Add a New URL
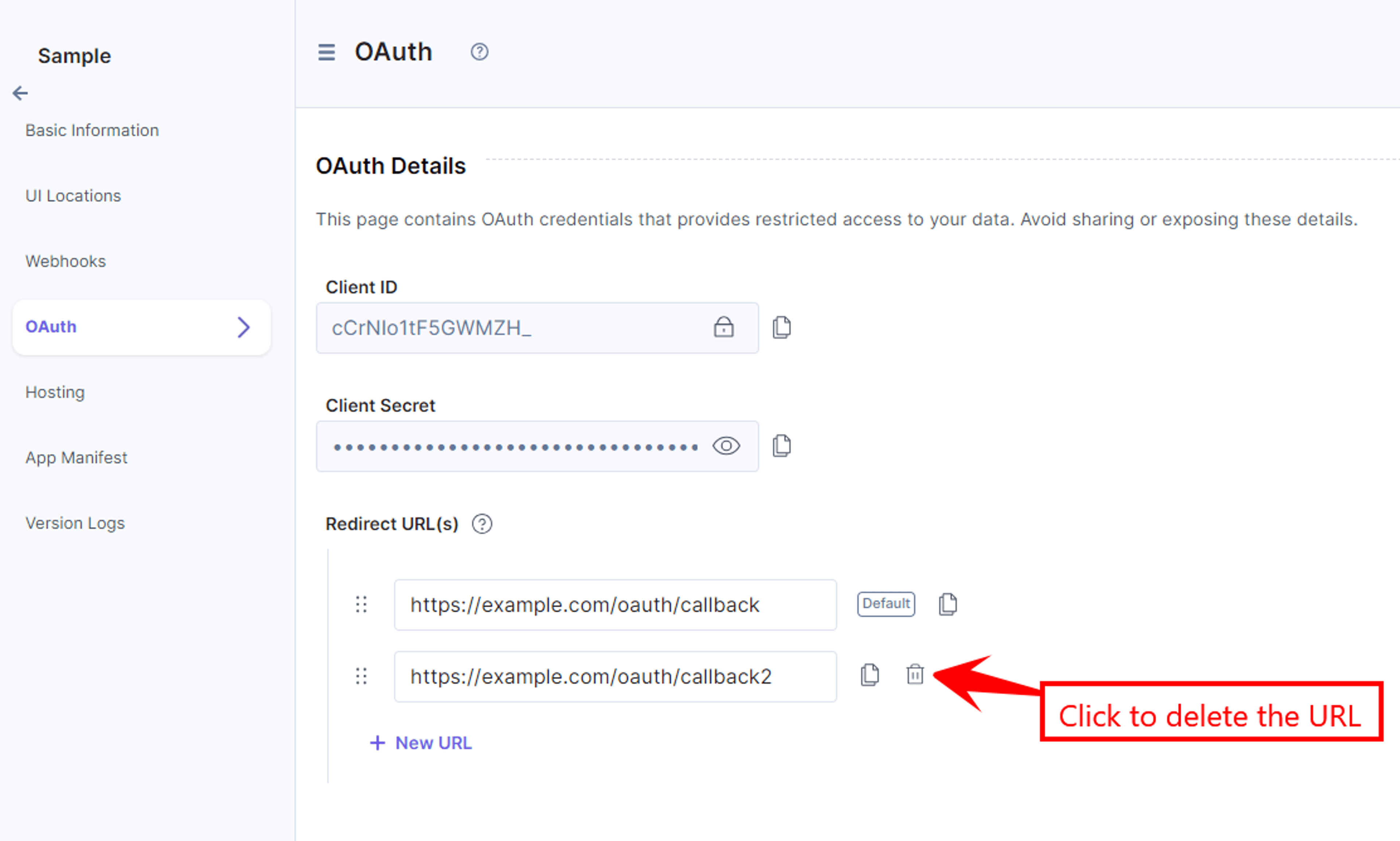Image resolution: width=1400 pixels, height=841 pixels. 420,743
